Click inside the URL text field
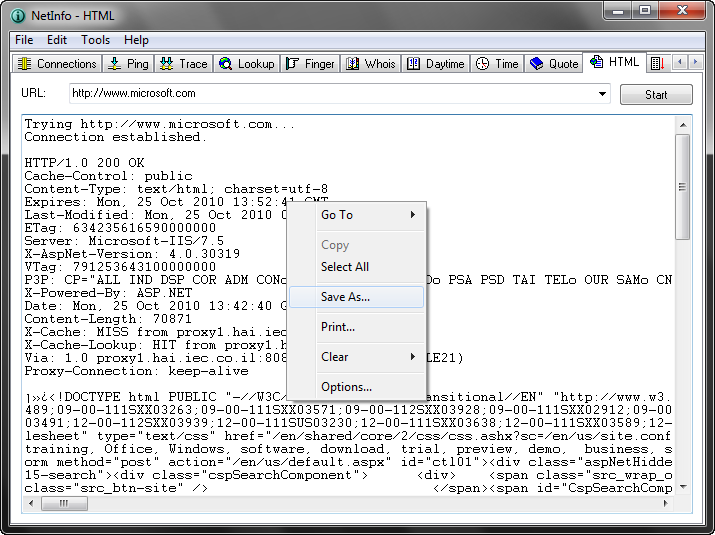 pyautogui.click(x=330, y=94)
